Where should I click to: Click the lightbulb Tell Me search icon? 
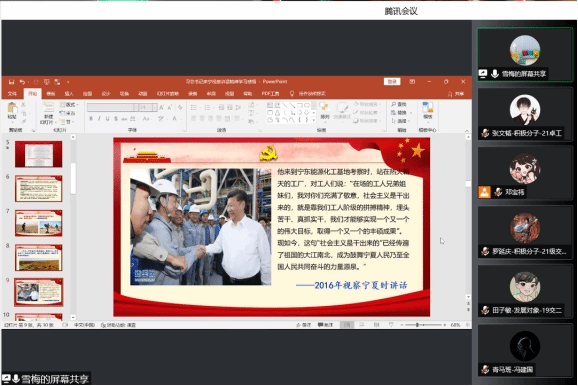tap(292, 94)
